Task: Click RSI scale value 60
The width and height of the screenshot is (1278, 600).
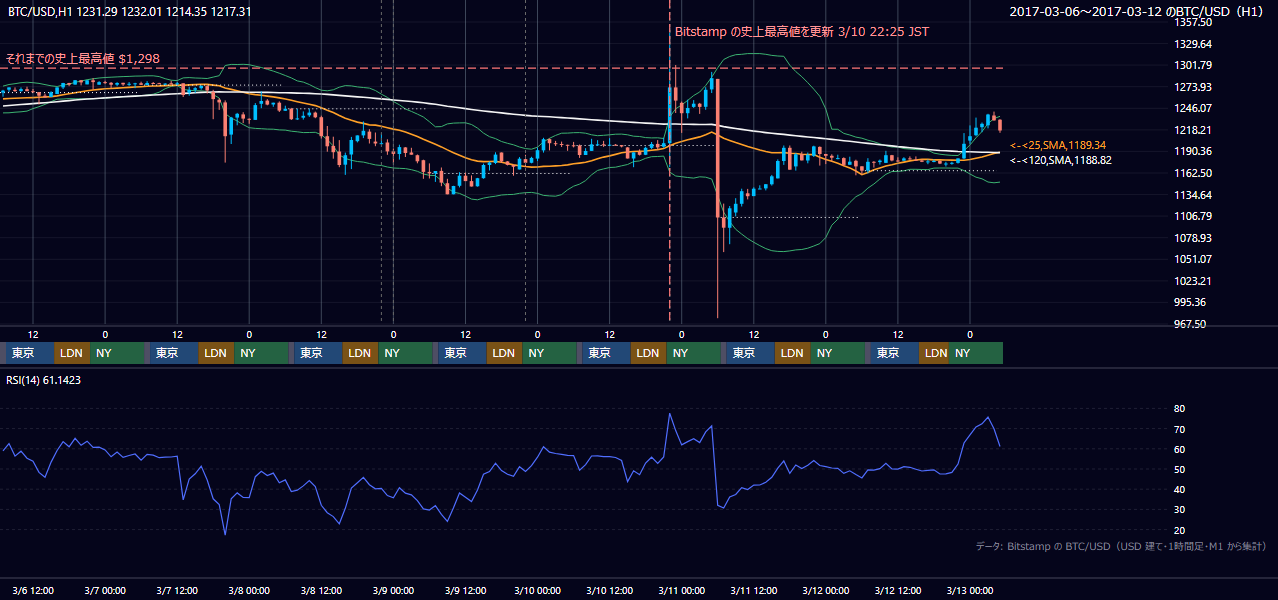Action: [x=1179, y=449]
